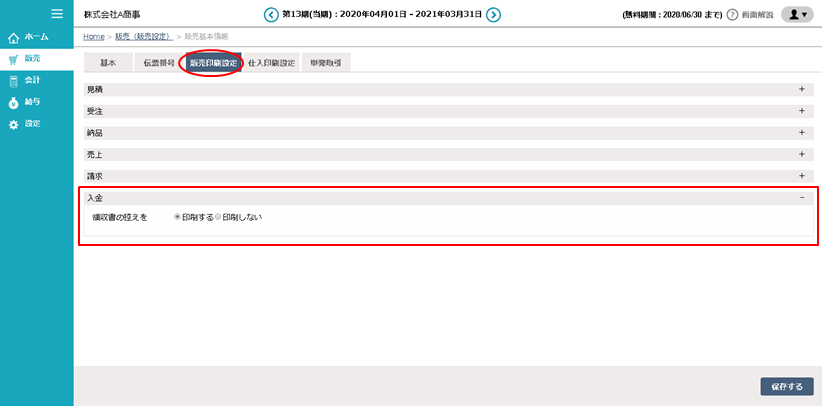Collapse the 入金 section
The image size is (822, 406).
point(801,198)
